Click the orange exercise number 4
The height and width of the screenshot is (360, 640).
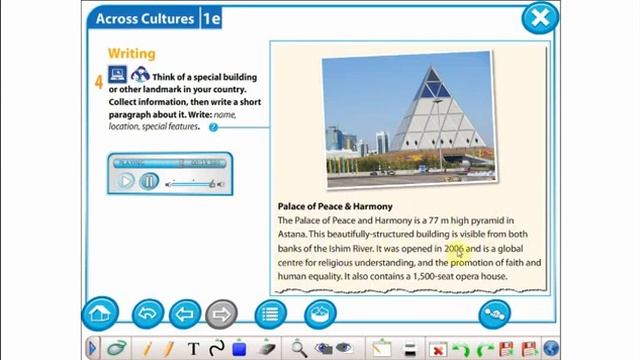pos(99,82)
